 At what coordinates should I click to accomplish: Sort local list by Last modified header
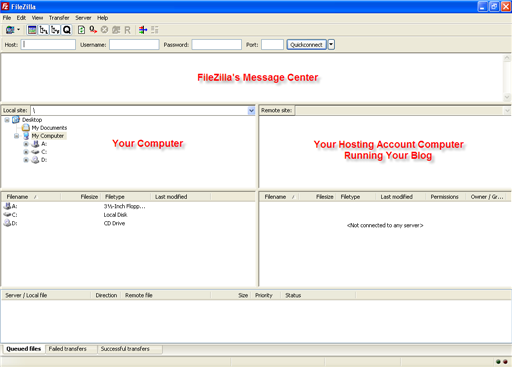[x=180, y=197]
